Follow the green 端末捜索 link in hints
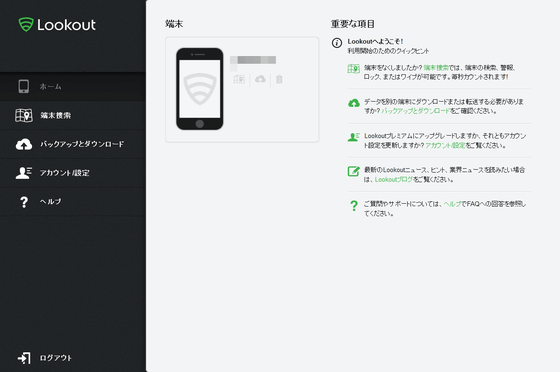The height and width of the screenshot is (372, 560). click(x=436, y=67)
